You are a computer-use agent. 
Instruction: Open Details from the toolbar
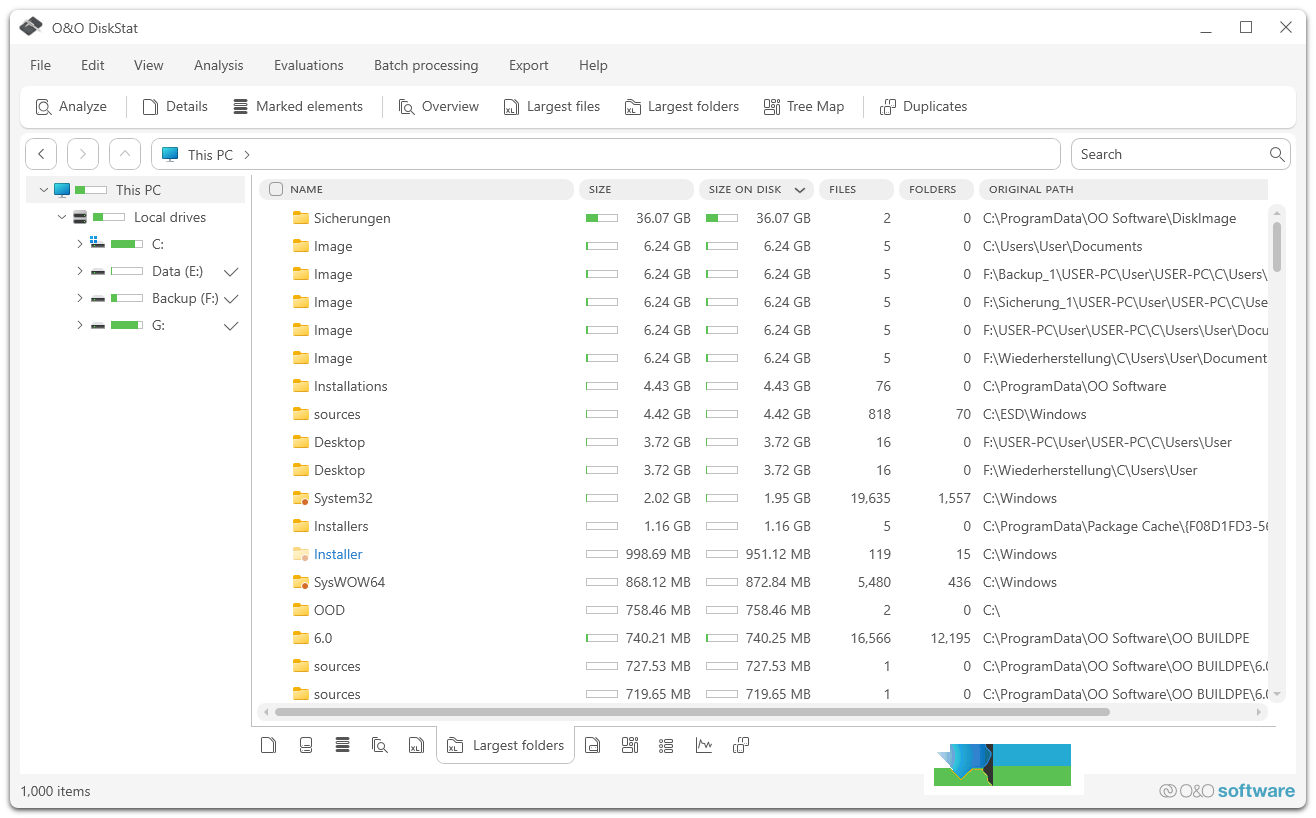coord(175,107)
